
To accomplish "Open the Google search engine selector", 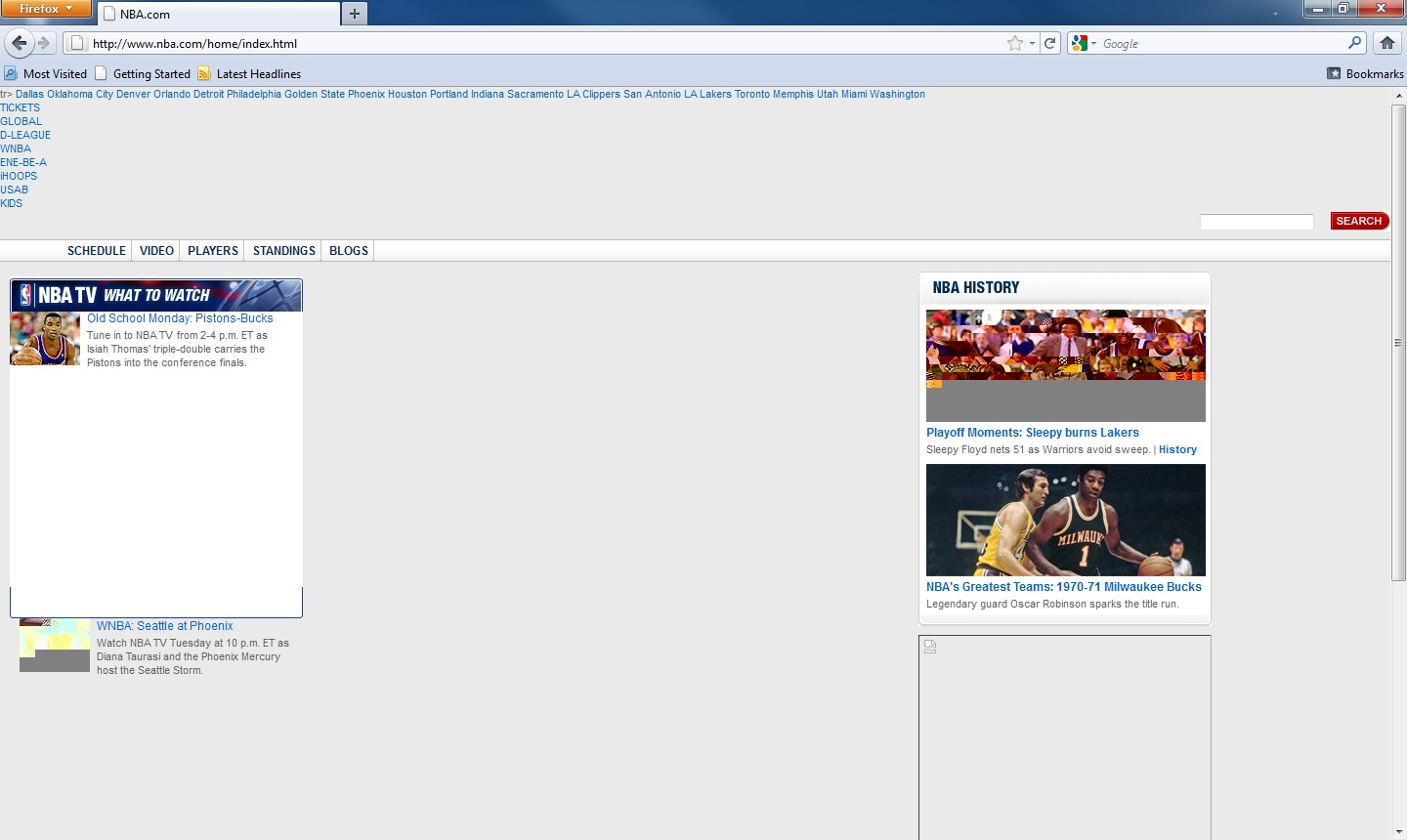I will coord(1084,43).
